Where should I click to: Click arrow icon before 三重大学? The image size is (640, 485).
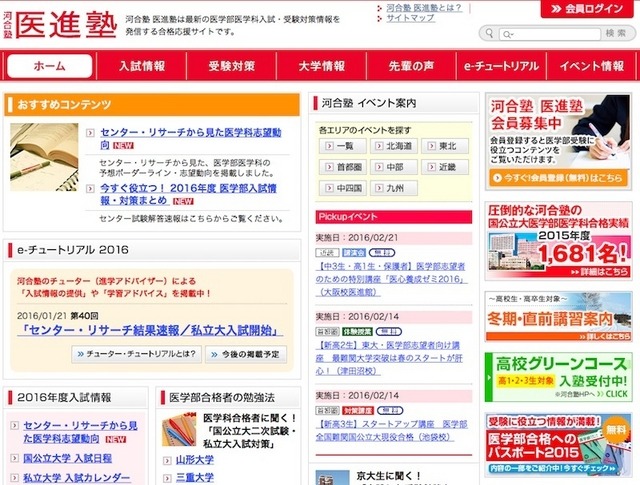167,478
